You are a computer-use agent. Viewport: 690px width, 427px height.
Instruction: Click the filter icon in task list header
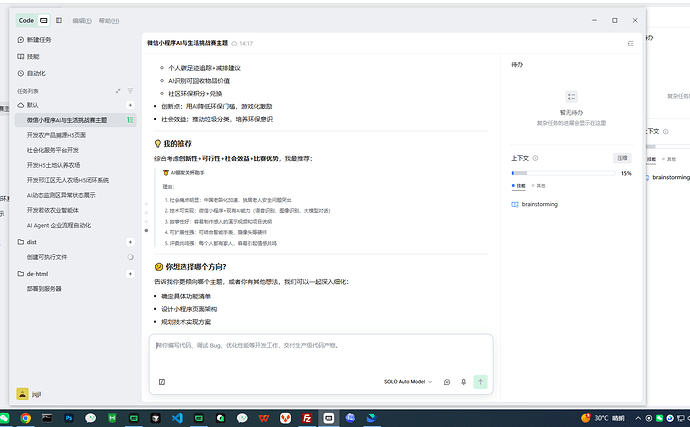(130, 91)
